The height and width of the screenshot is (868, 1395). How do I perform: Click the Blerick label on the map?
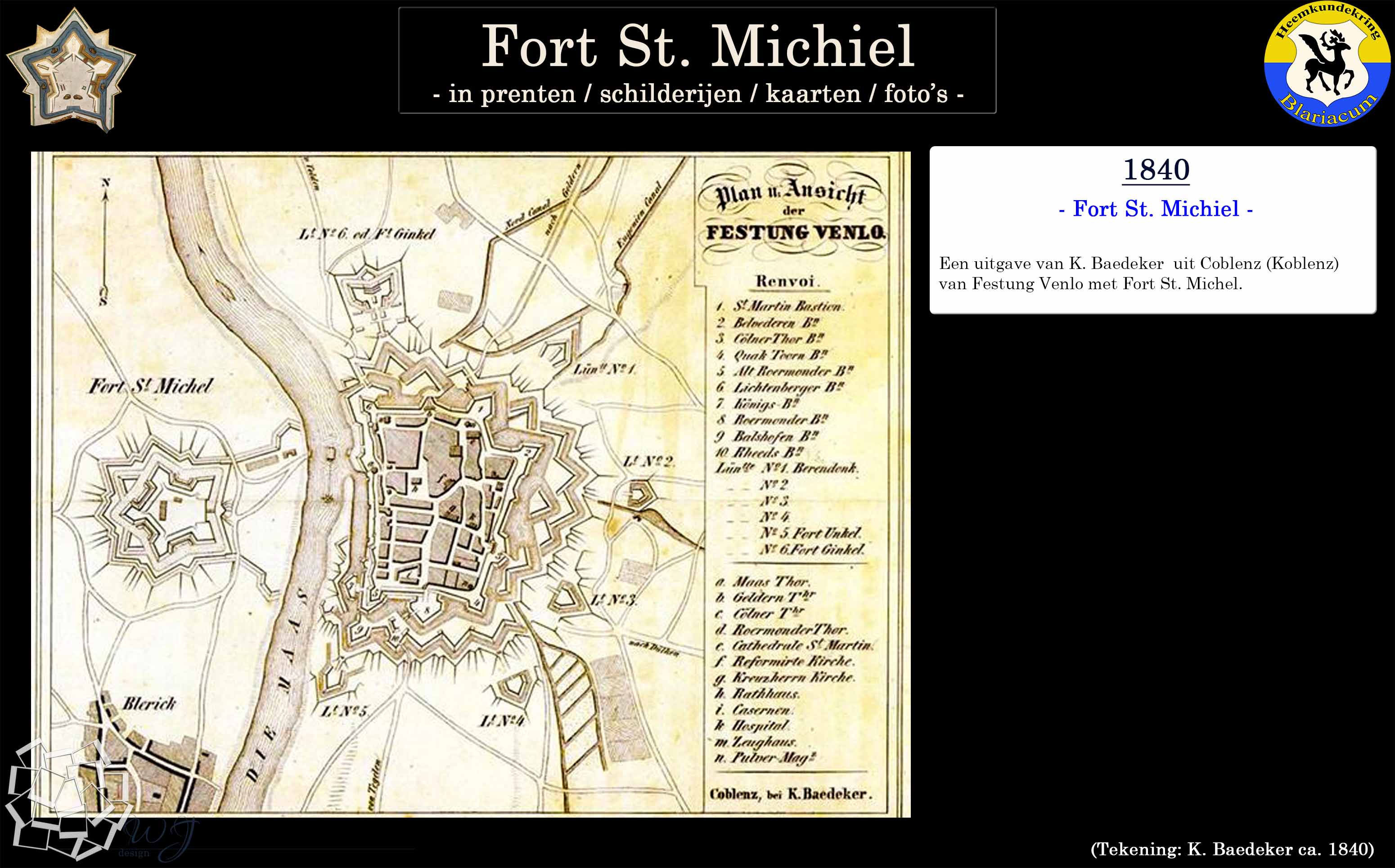149,704
